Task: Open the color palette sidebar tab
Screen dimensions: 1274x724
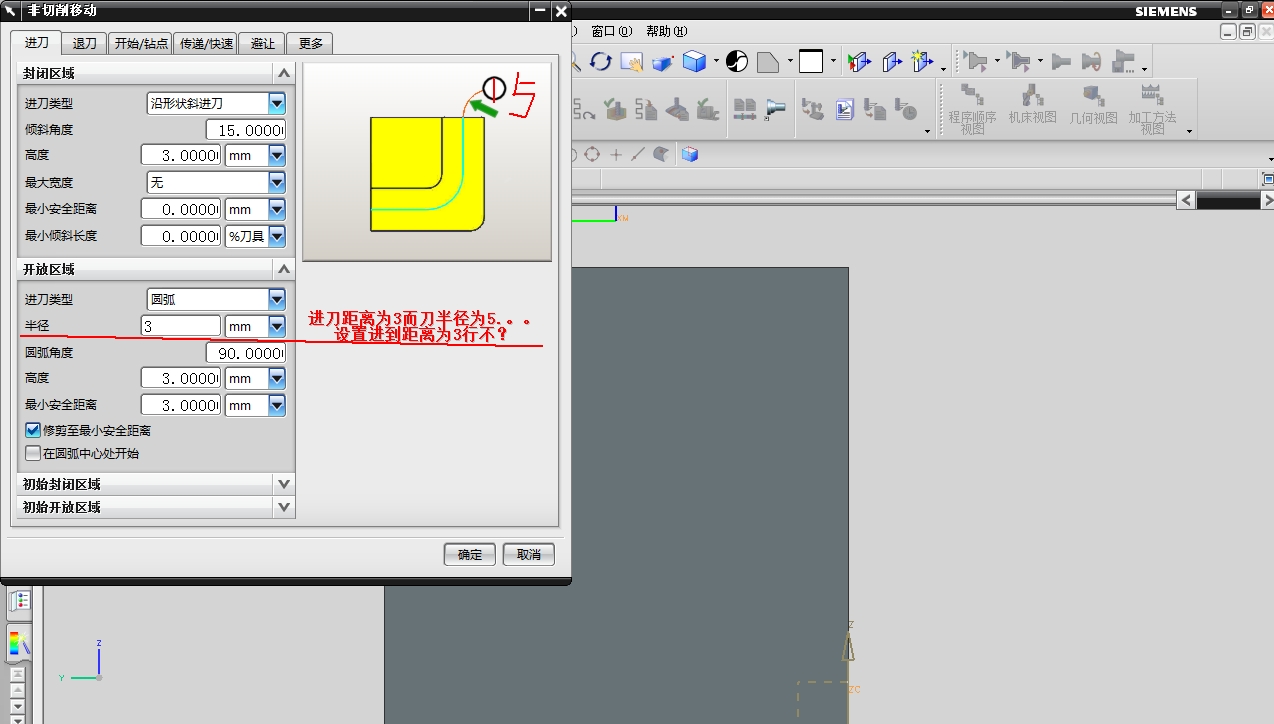Action: point(20,642)
